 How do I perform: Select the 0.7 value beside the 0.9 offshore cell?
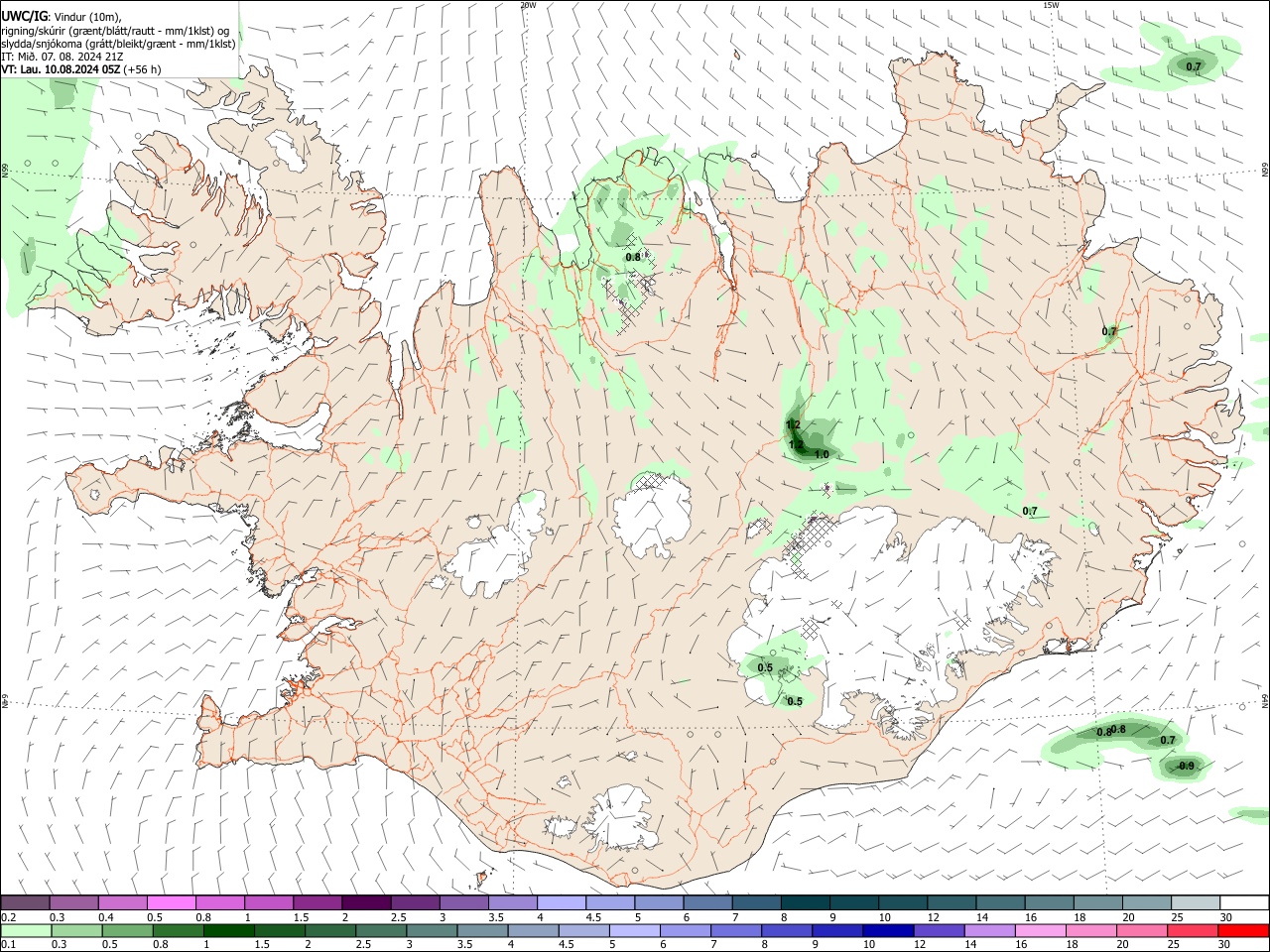(1168, 740)
